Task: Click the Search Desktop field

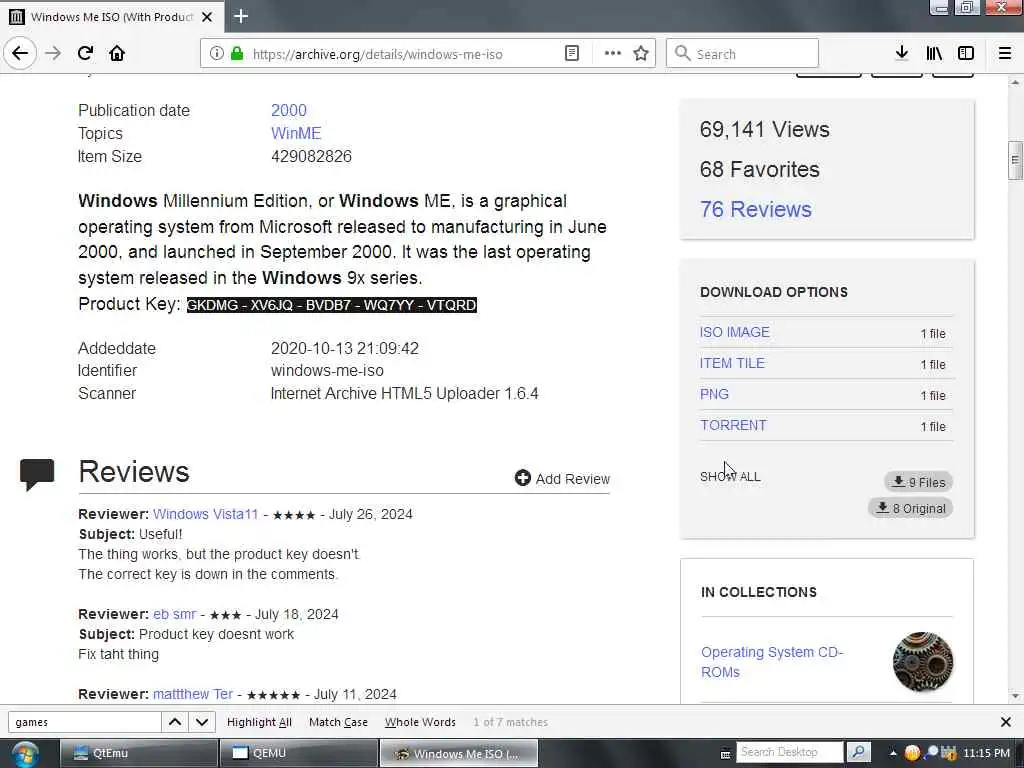Action: pyautogui.click(x=790, y=752)
